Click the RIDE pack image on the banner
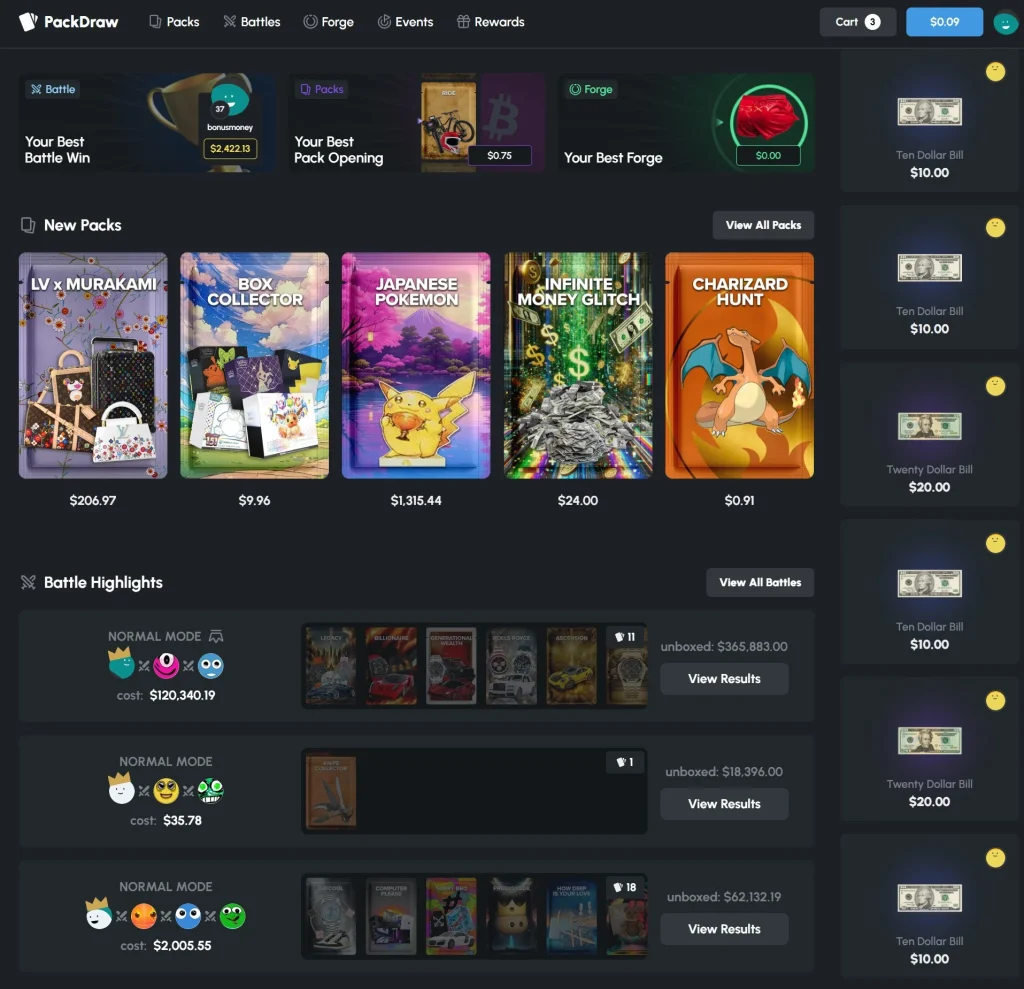Screen dimensions: 1024x989 coord(448,122)
